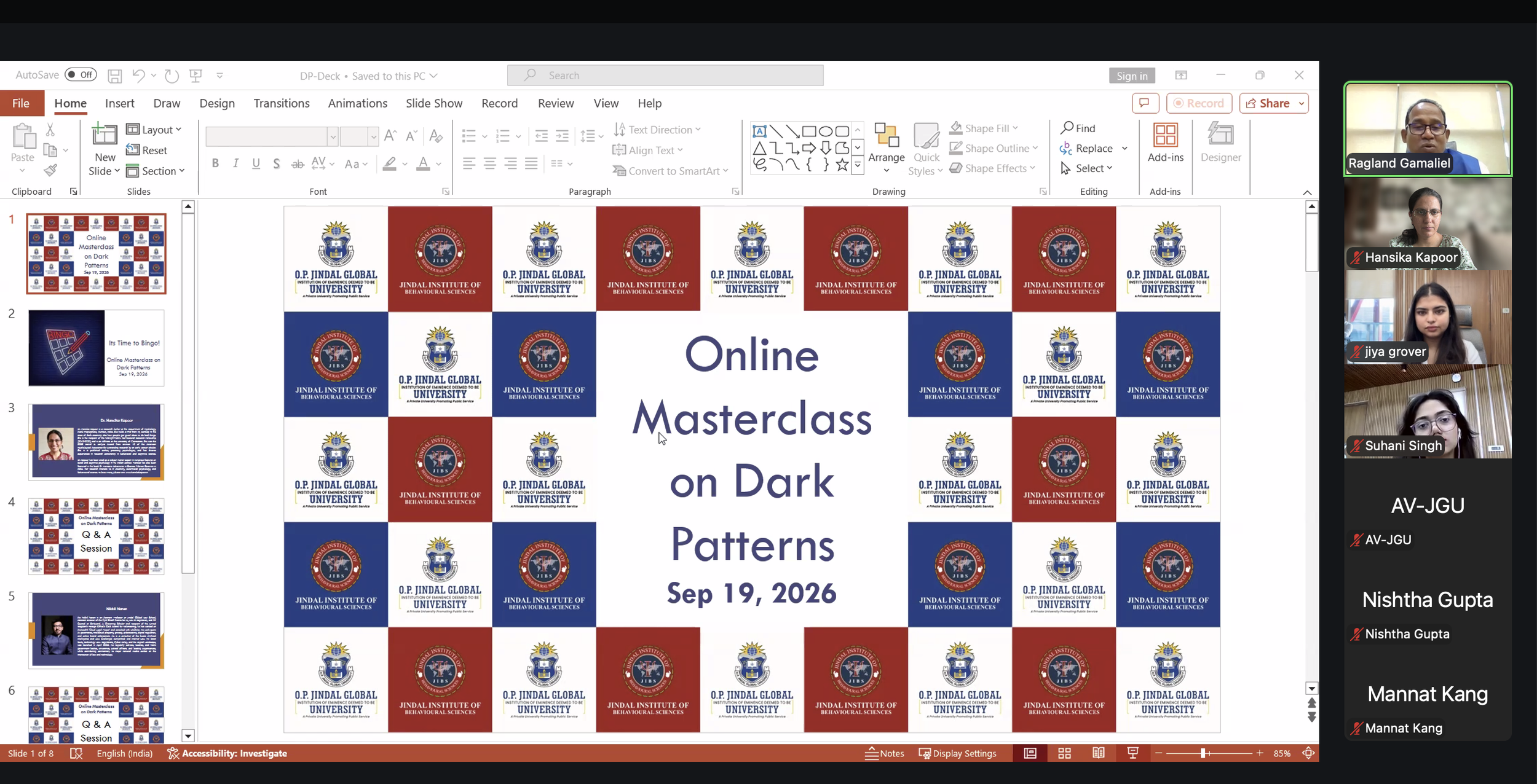Screen dimensions: 1537x784
Task: Toggle the Notes pane button
Action: pyautogui.click(x=884, y=753)
